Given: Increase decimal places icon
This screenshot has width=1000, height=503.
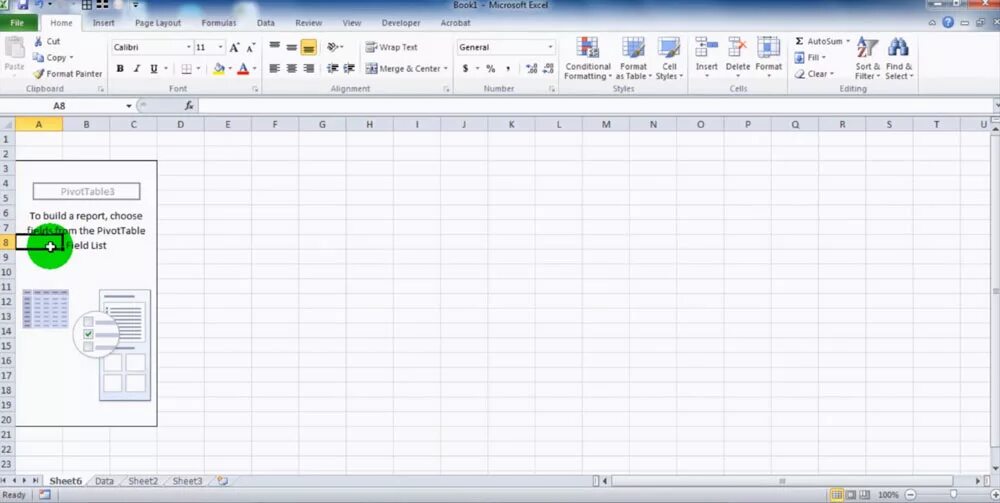Looking at the screenshot, I should click(x=532, y=68).
